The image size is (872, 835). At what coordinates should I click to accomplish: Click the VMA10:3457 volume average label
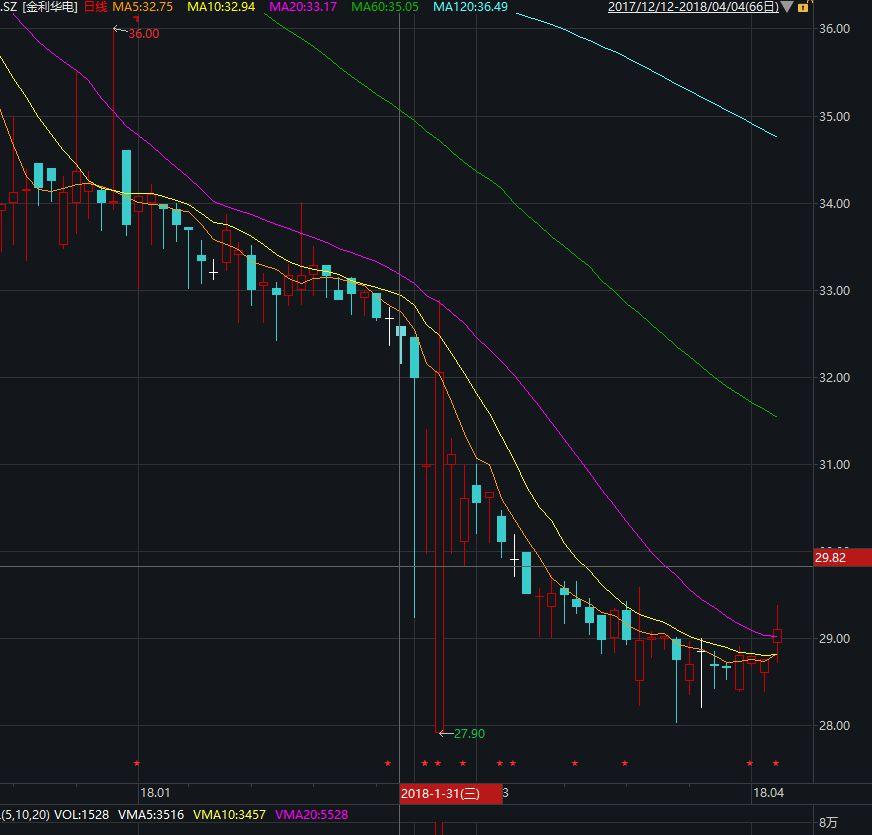tap(229, 815)
